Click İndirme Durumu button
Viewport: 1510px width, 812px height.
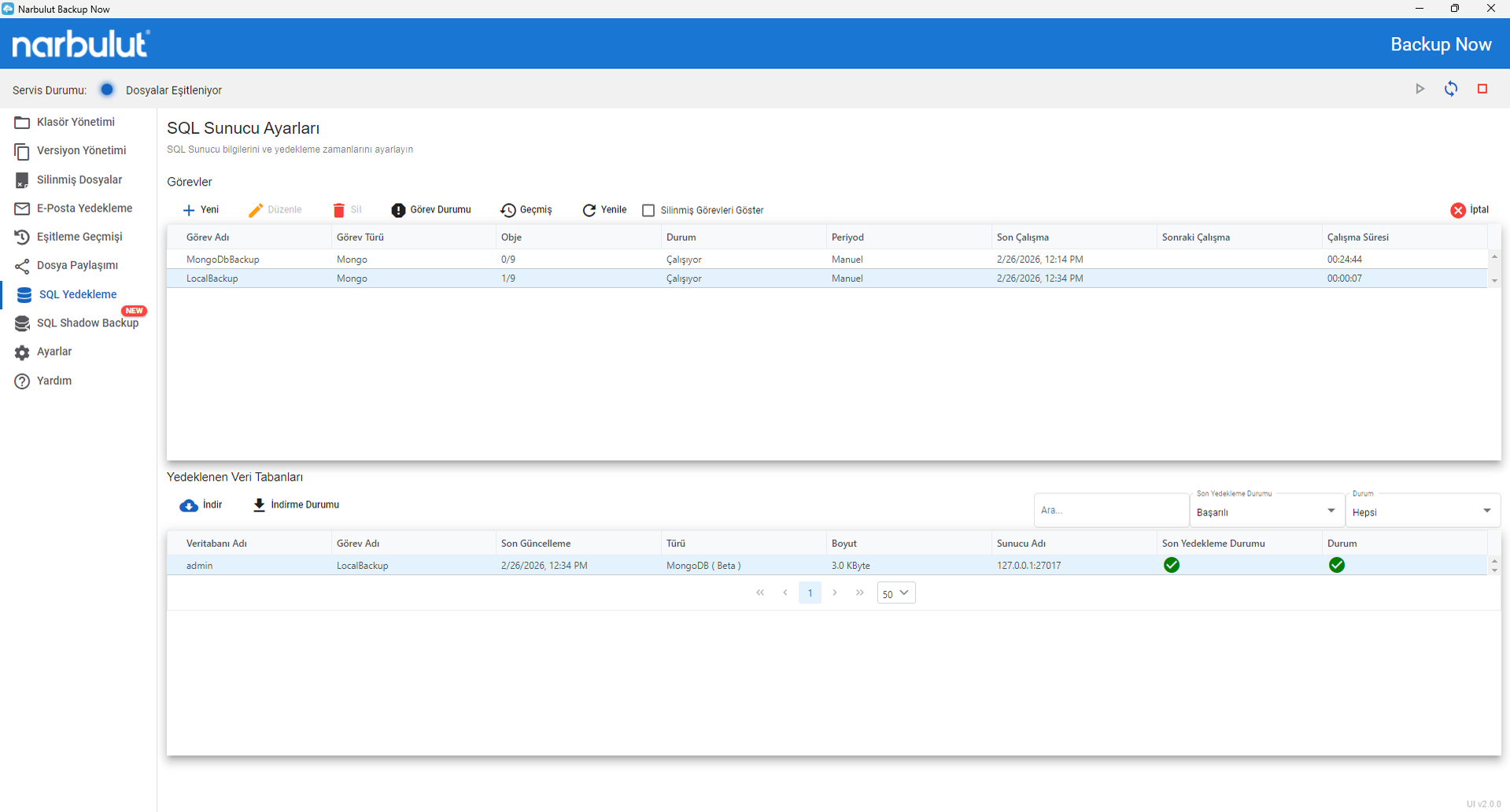click(296, 505)
